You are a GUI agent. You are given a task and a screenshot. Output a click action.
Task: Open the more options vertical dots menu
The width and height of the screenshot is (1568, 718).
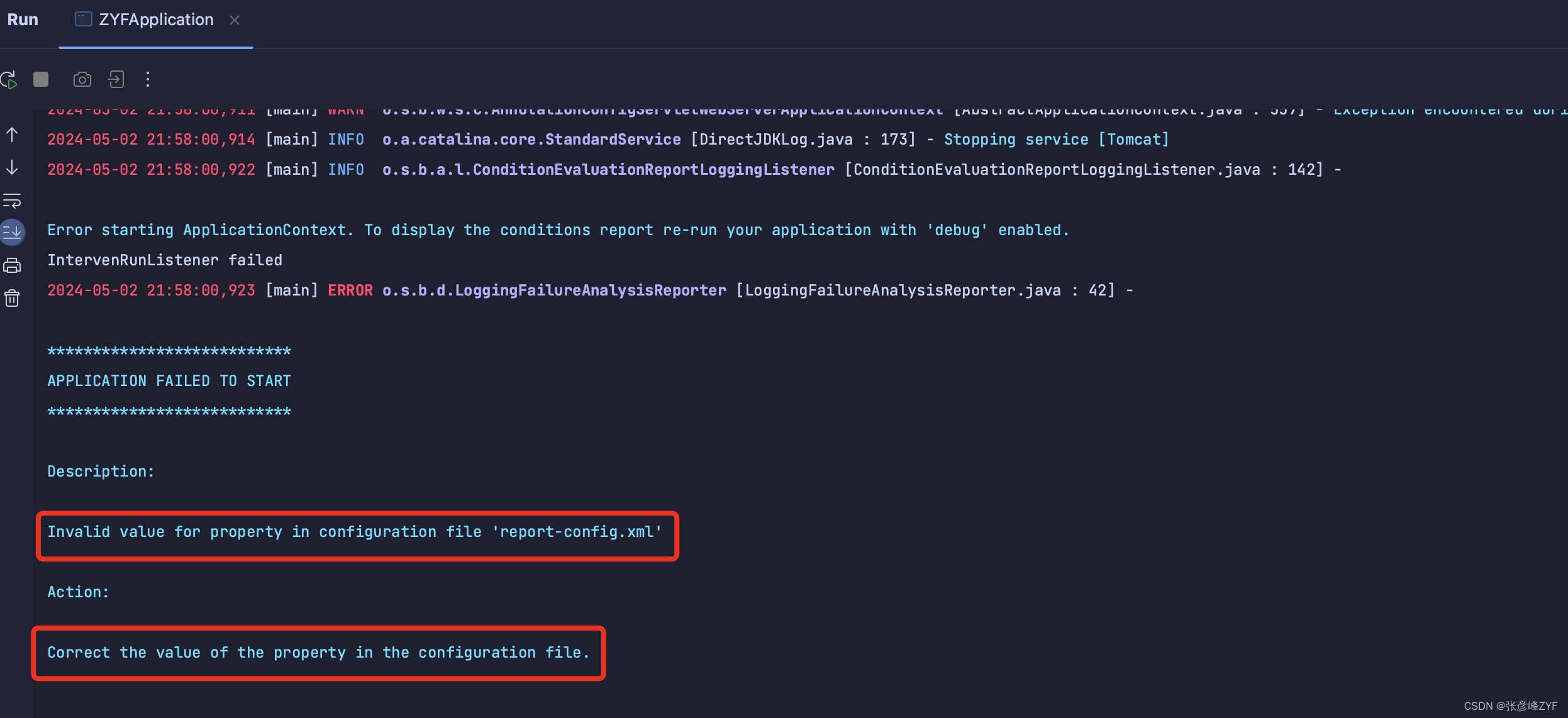coord(148,79)
